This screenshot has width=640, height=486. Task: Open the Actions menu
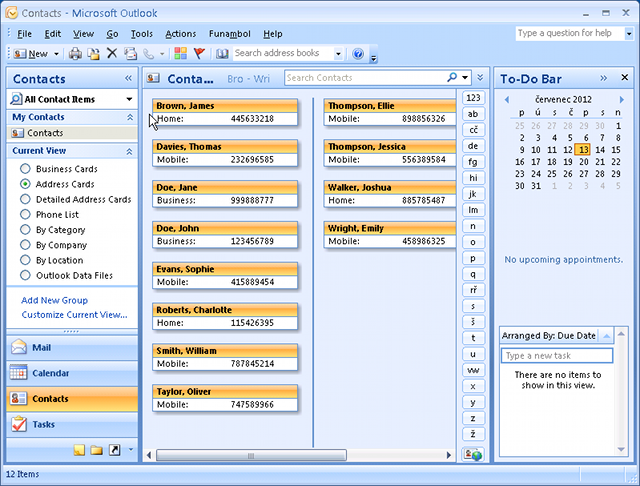tap(180, 34)
